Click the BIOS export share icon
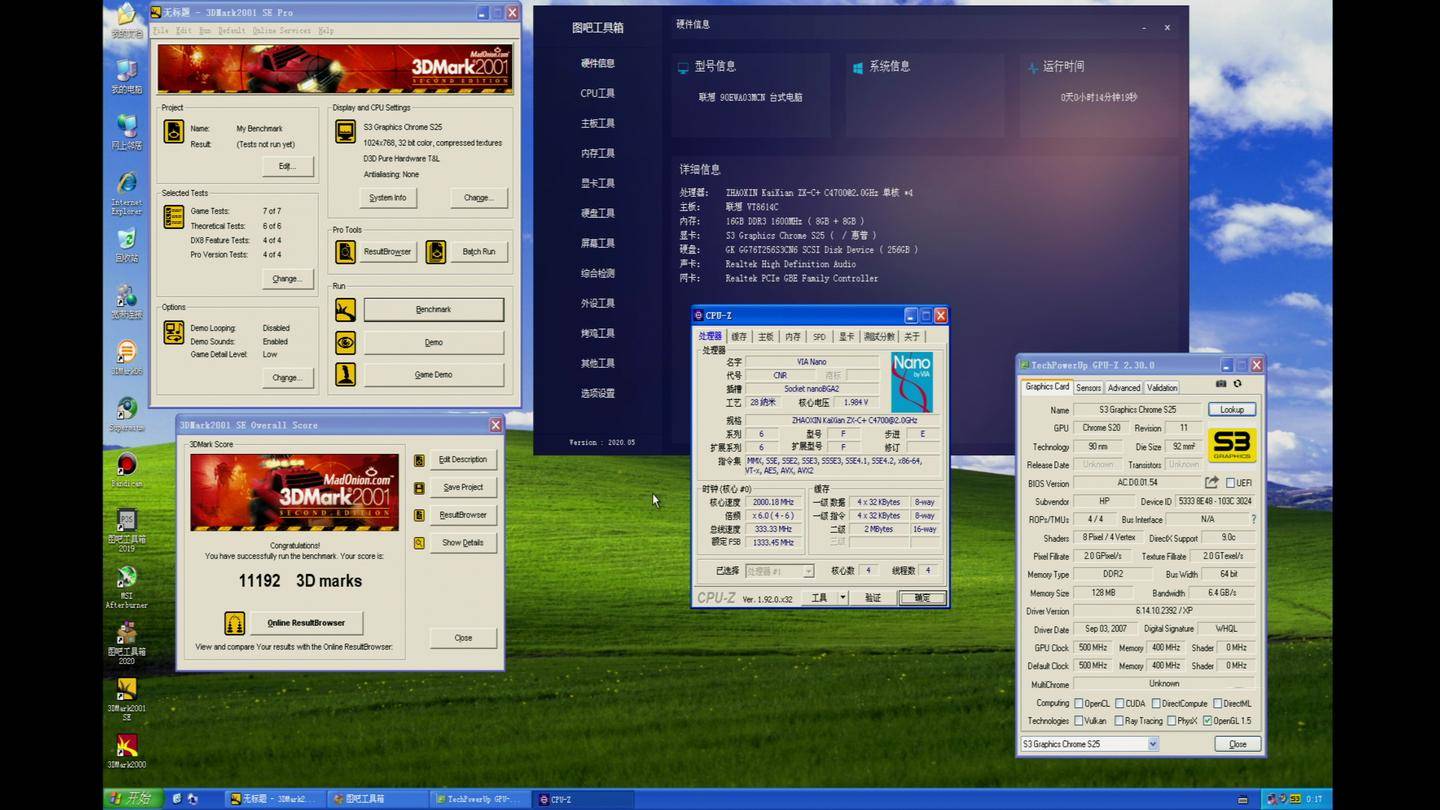The height and width of the screenshot is (810, 1440). coord(1211,483)
